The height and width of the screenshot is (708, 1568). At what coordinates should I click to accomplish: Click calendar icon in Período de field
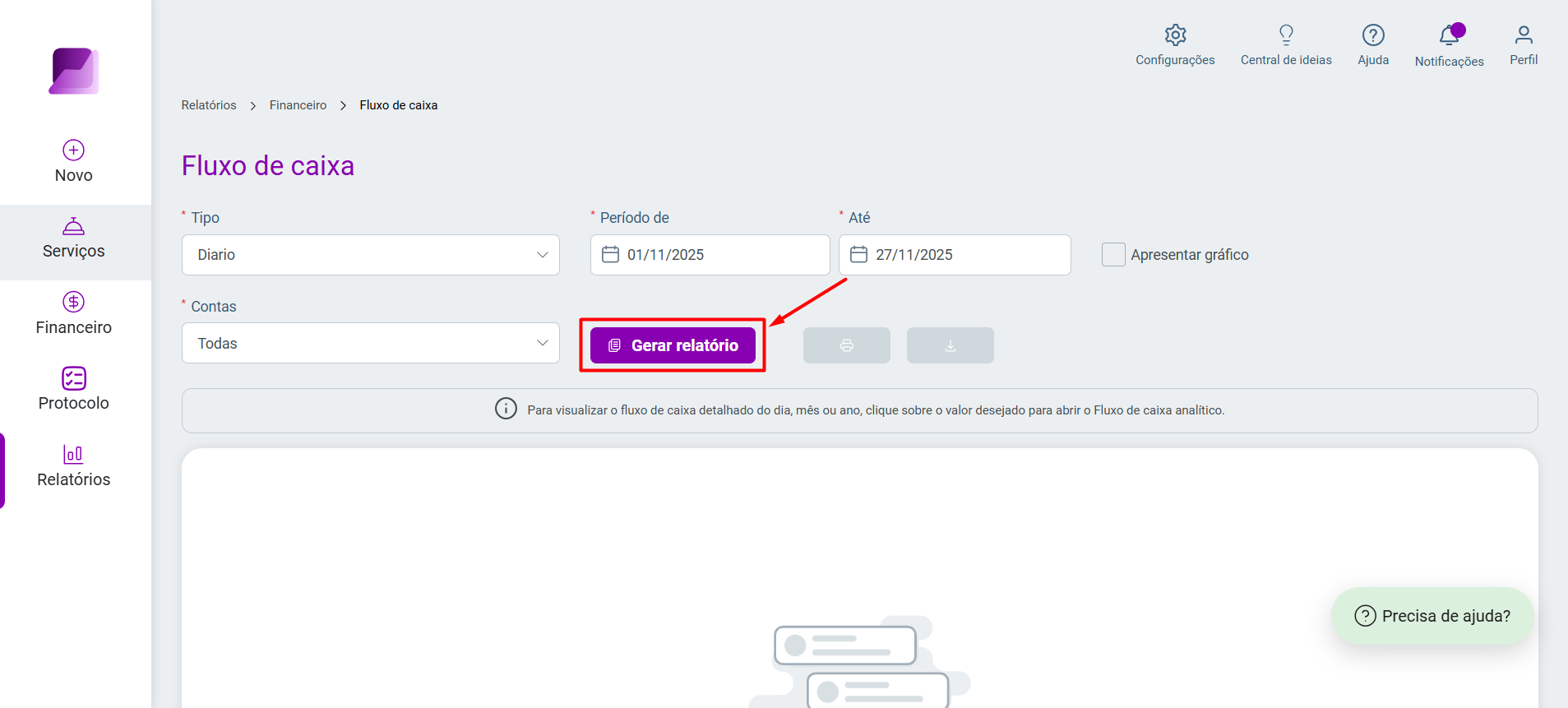(610, 254)
